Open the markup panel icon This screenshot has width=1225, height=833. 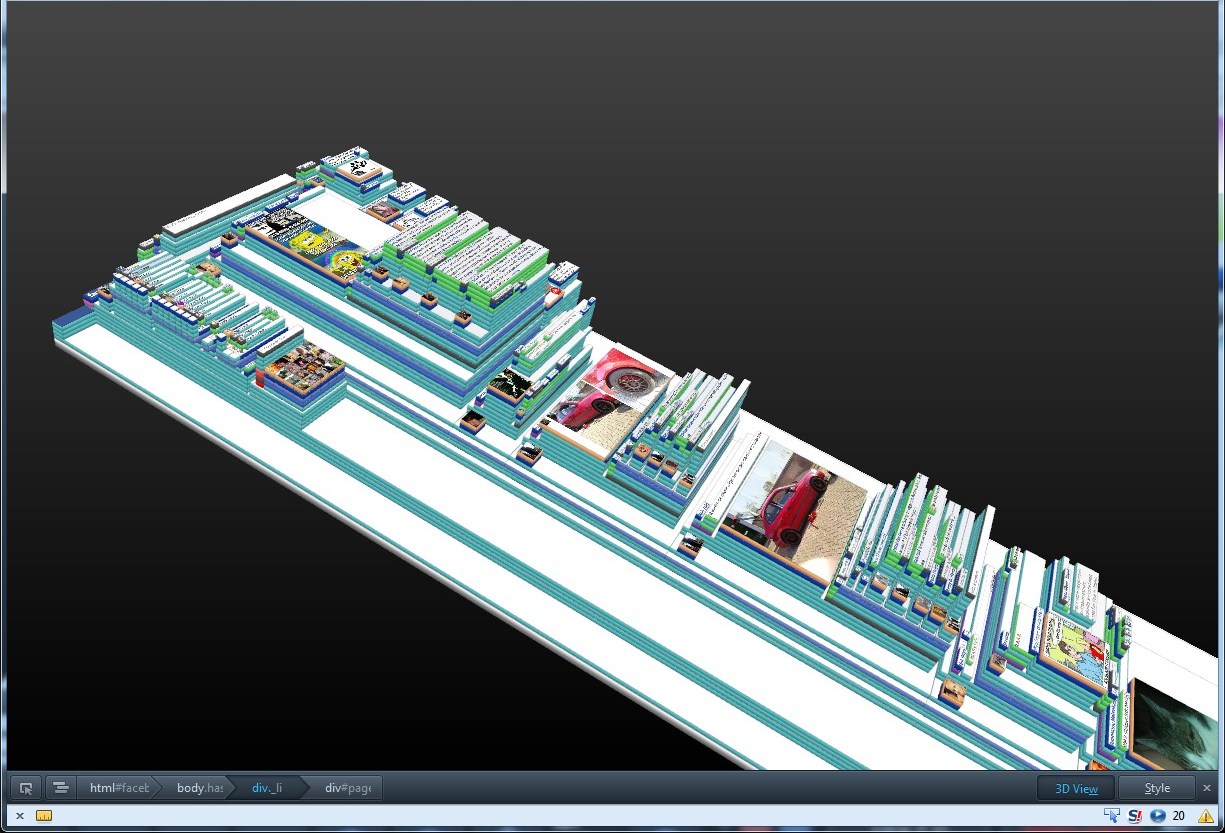[x=60, y=788]
